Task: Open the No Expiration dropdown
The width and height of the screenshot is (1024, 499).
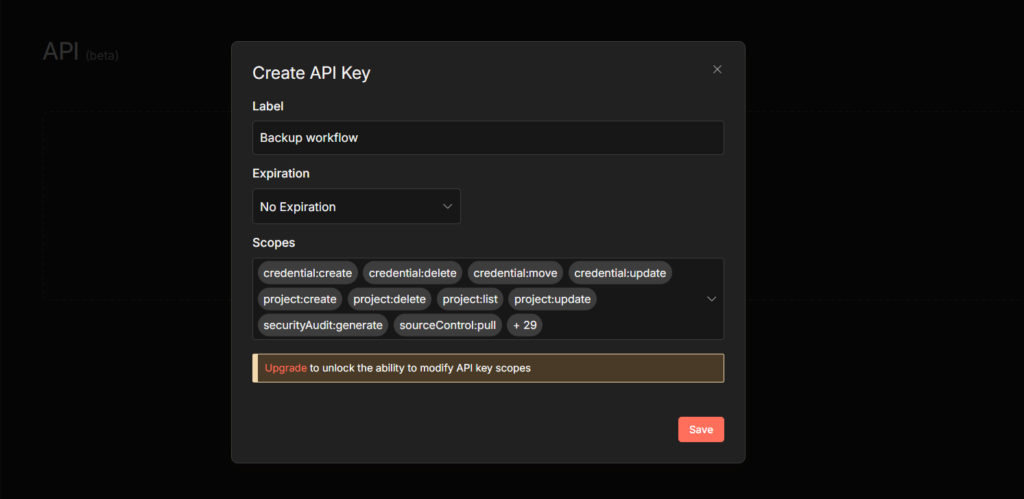Action: 355,207
